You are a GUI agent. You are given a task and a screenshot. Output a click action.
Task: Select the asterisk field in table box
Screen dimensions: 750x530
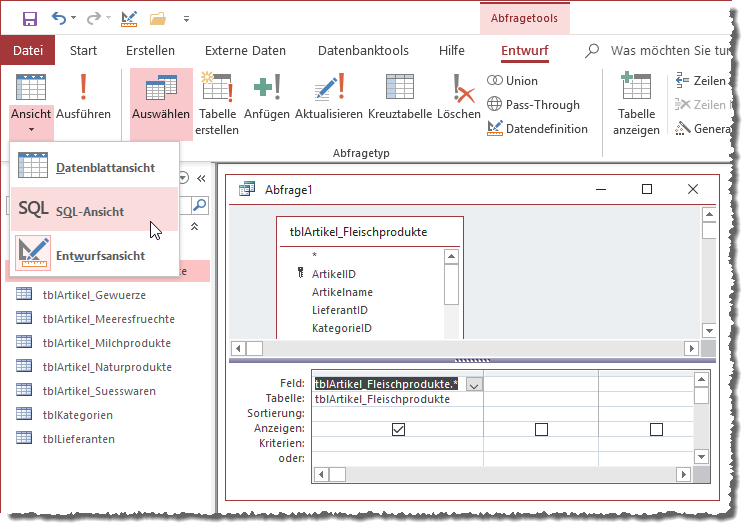(314, 255)
